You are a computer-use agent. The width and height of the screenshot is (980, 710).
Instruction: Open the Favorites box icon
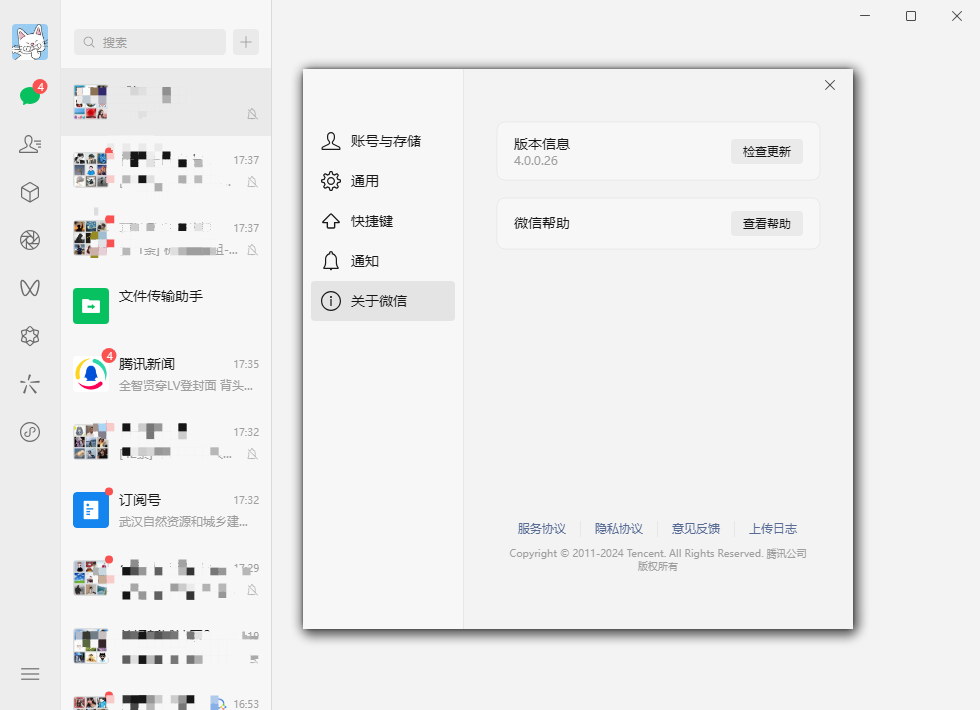(30, 191)
